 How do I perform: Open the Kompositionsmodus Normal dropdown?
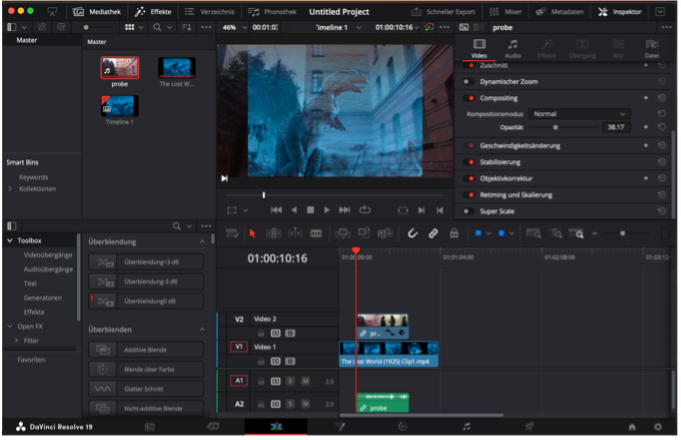click(x=579, y=114)
